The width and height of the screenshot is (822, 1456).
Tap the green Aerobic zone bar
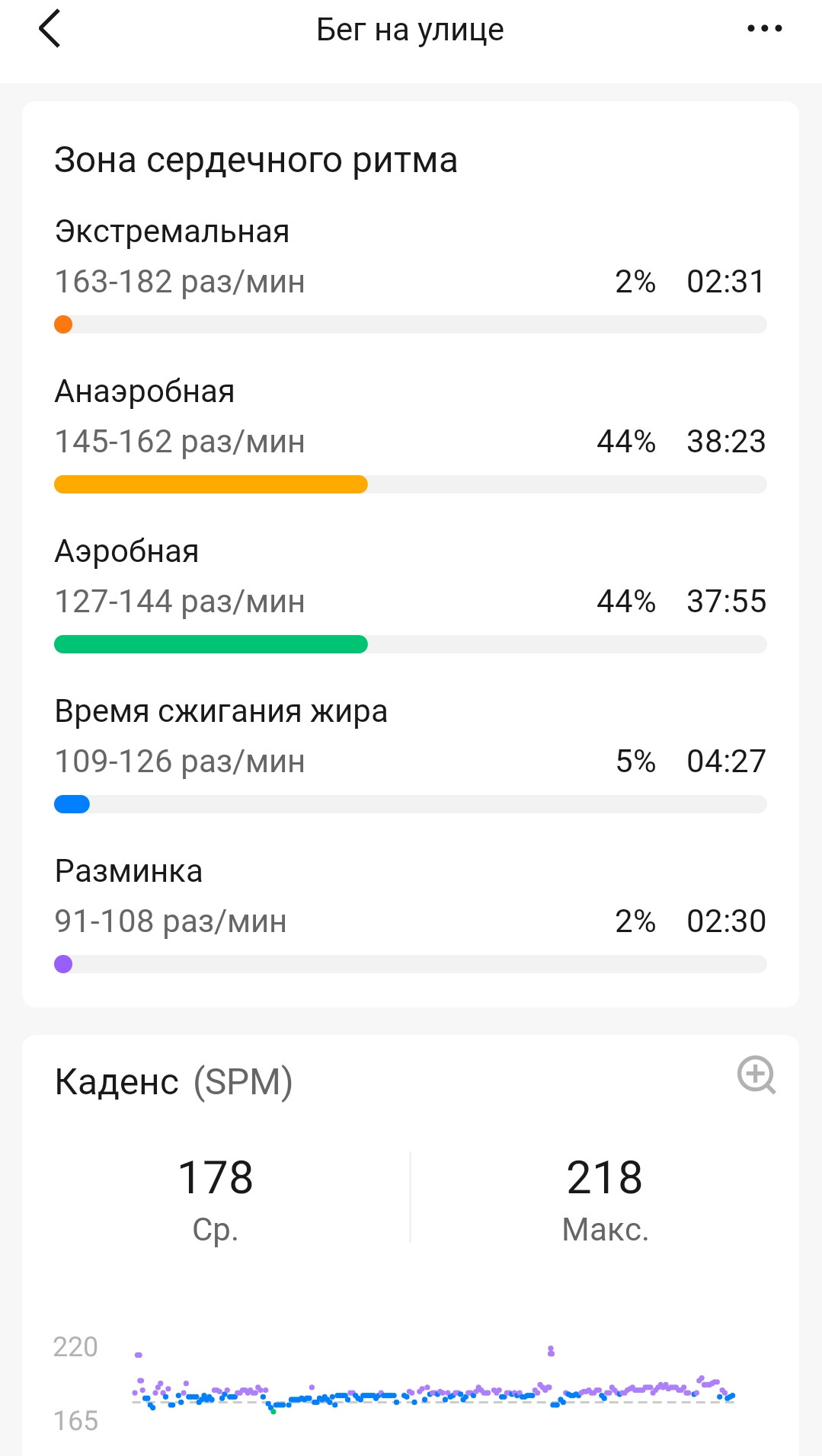[x=211, y=644]
